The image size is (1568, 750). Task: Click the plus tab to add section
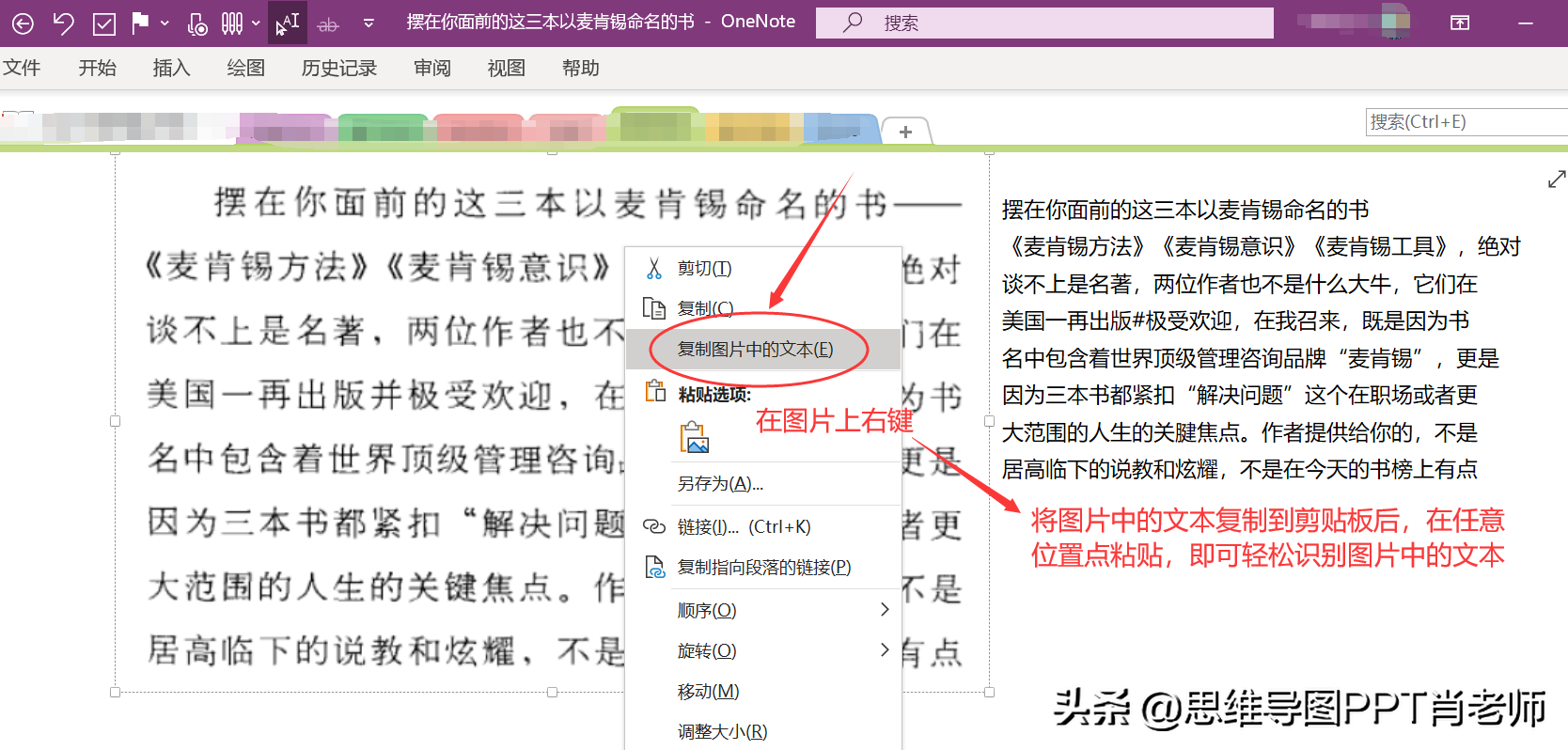click(x=905, y=132)
